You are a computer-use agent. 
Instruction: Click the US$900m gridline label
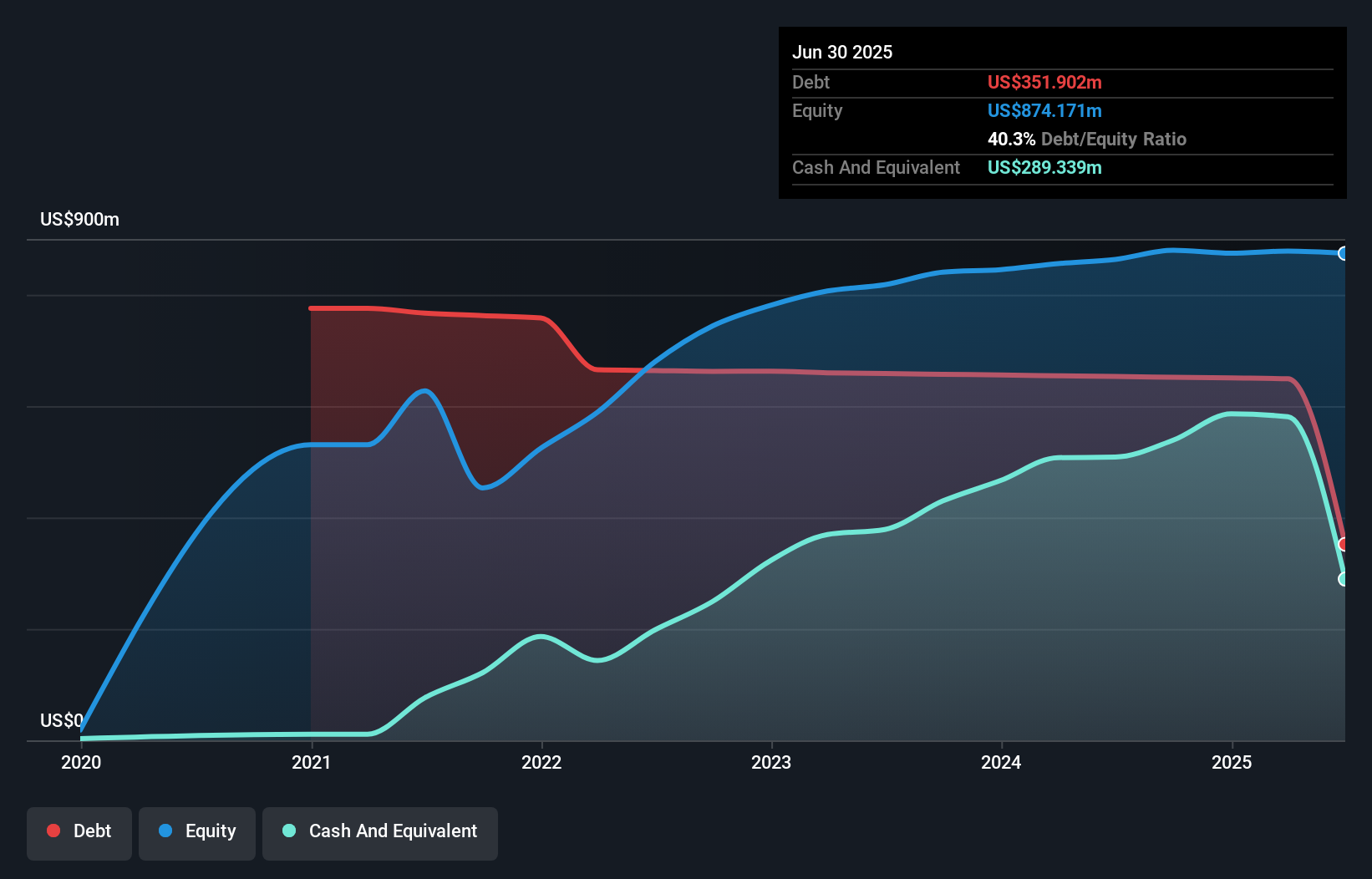79,219
